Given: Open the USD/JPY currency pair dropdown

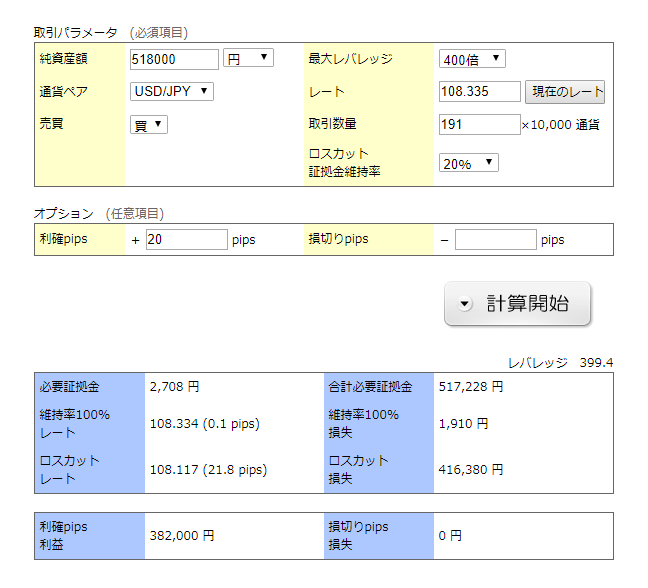Looking at the screenshot, I should pos(172,91).
